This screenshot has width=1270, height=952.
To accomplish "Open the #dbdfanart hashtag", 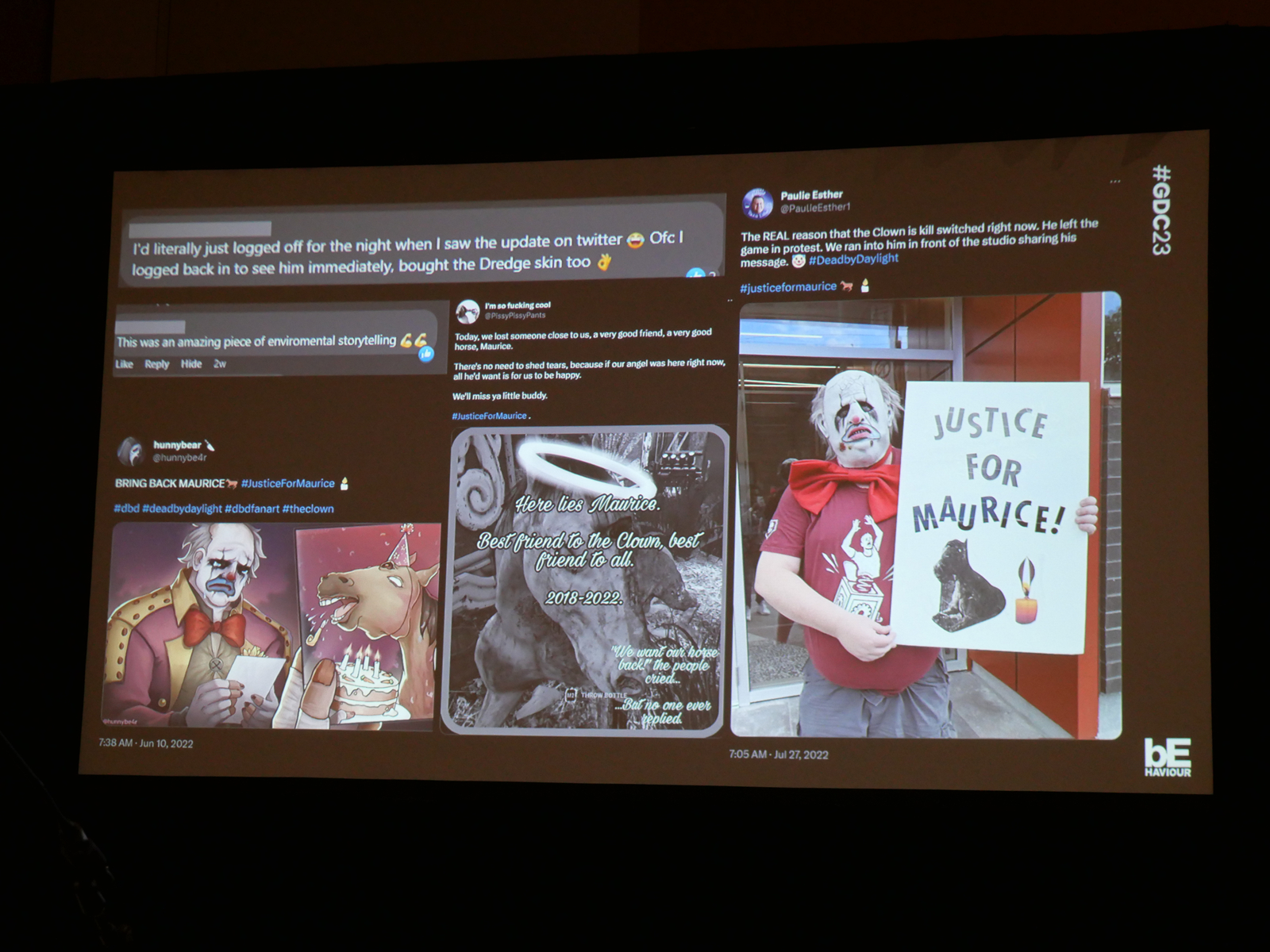I will pyautogui.click(x=252, y=509).
